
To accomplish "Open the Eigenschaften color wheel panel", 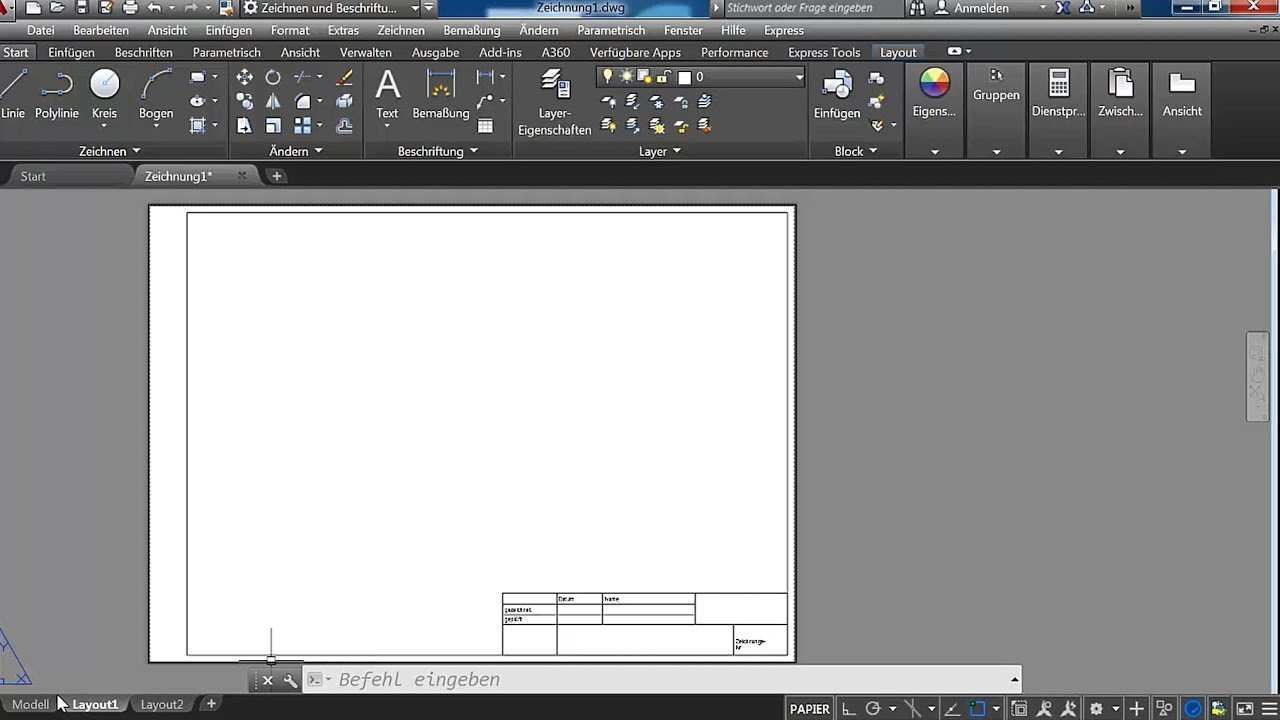I will [934, 93].
